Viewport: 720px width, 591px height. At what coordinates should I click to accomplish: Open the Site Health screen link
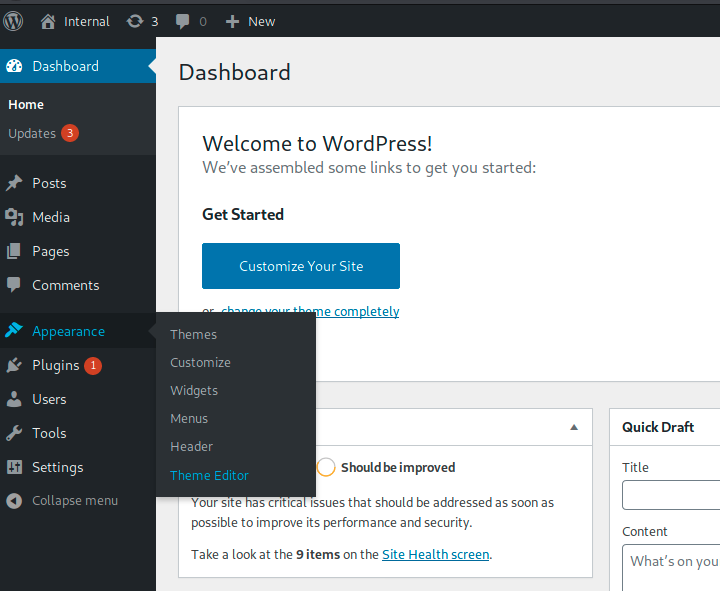coord(435,555)
